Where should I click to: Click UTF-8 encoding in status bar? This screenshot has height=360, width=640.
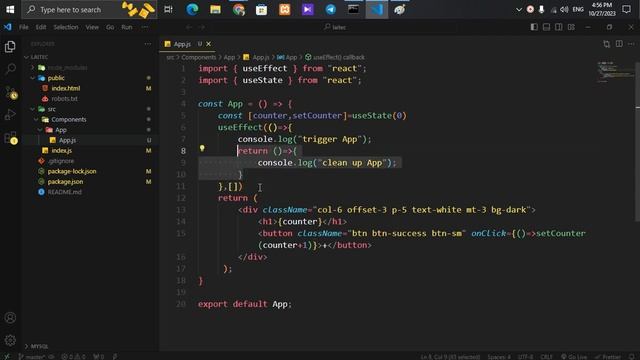click(x=526, y=357)
